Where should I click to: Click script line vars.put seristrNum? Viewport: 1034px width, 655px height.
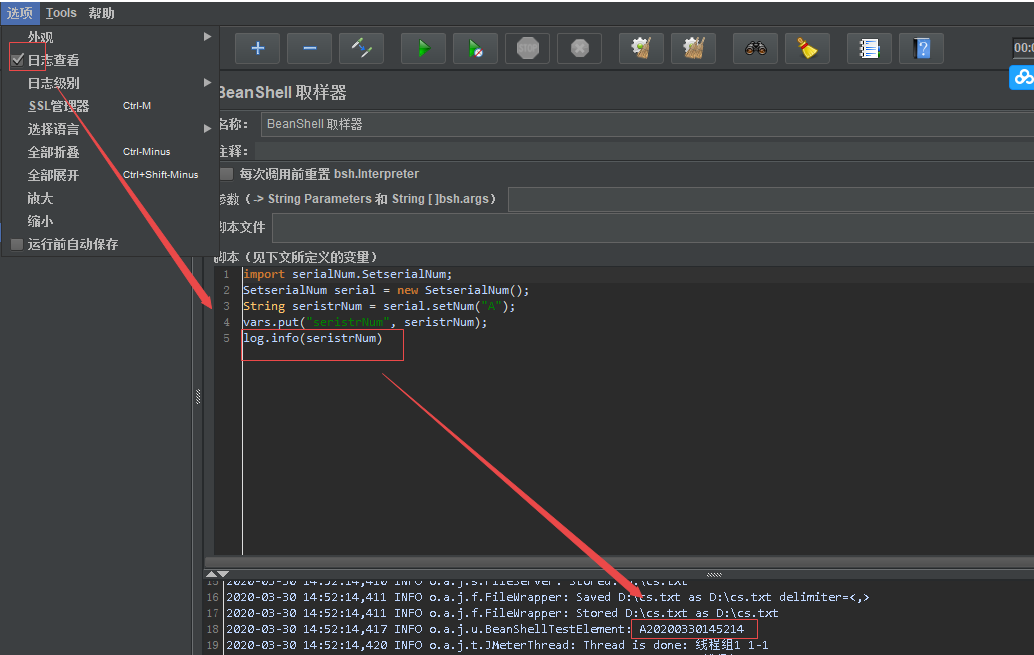click(365, 322)
